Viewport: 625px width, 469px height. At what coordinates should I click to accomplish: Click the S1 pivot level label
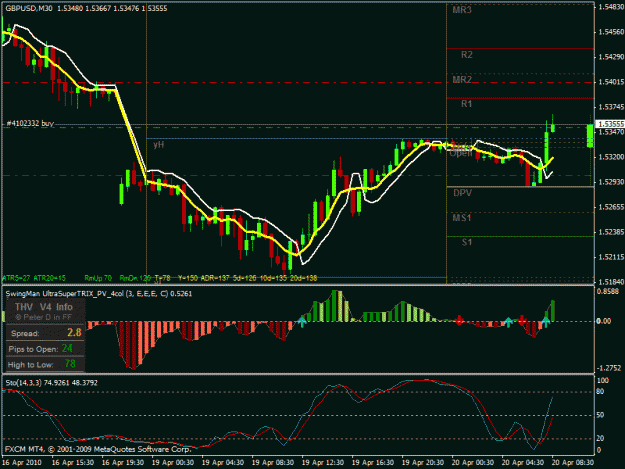coord(467,242)
